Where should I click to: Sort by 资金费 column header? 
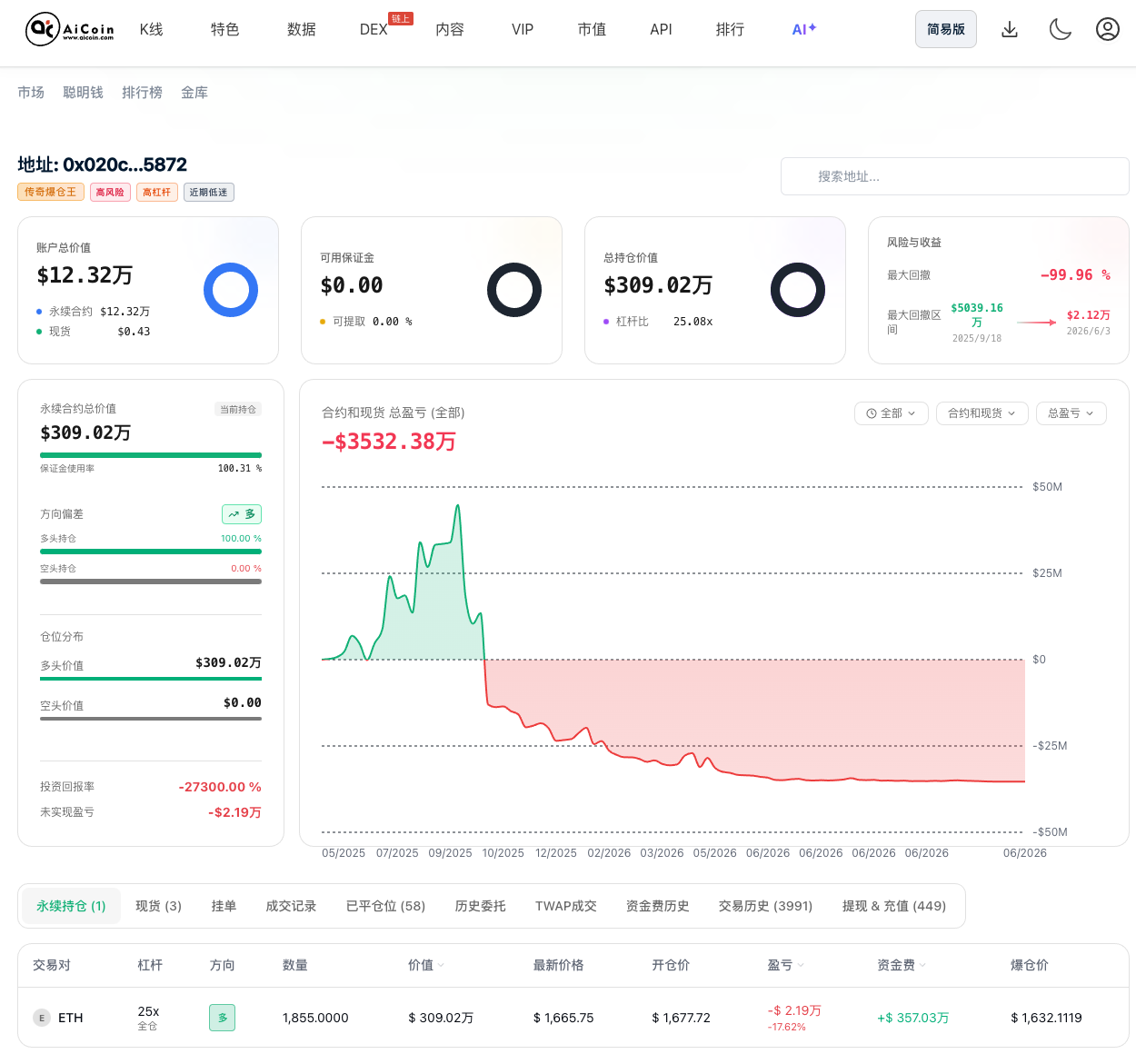pos(902,965)
